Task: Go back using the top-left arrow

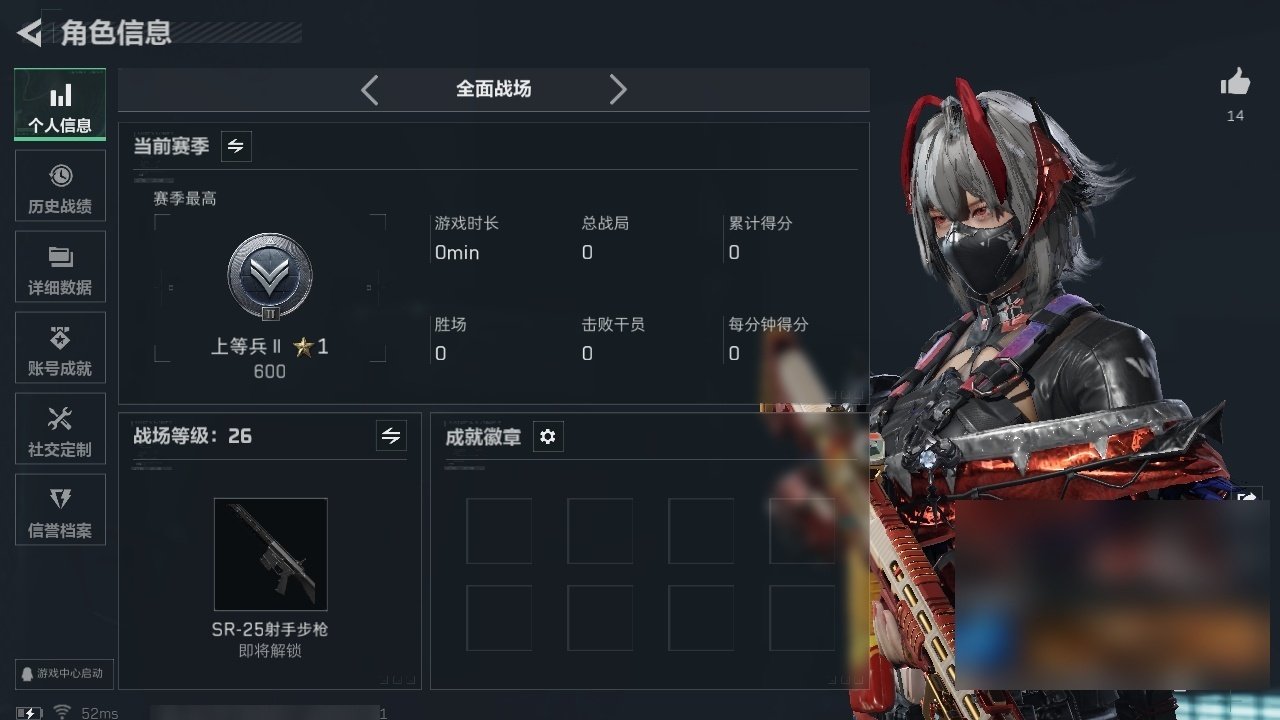Action: pyautogui.click(x=30, y=33)
